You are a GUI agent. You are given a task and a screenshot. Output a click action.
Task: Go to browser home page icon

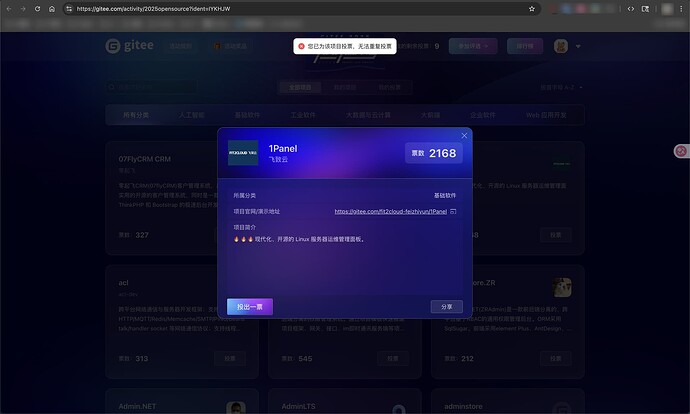coord(52,8)
